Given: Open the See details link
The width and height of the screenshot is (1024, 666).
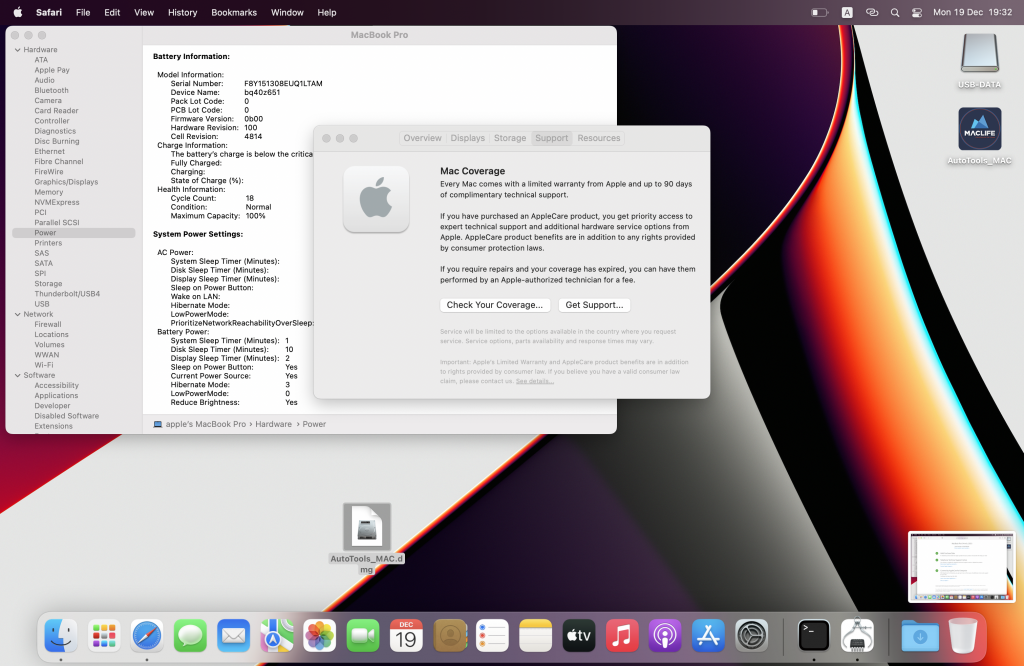Looking at the screenshot, I should [x=534, y=381].
